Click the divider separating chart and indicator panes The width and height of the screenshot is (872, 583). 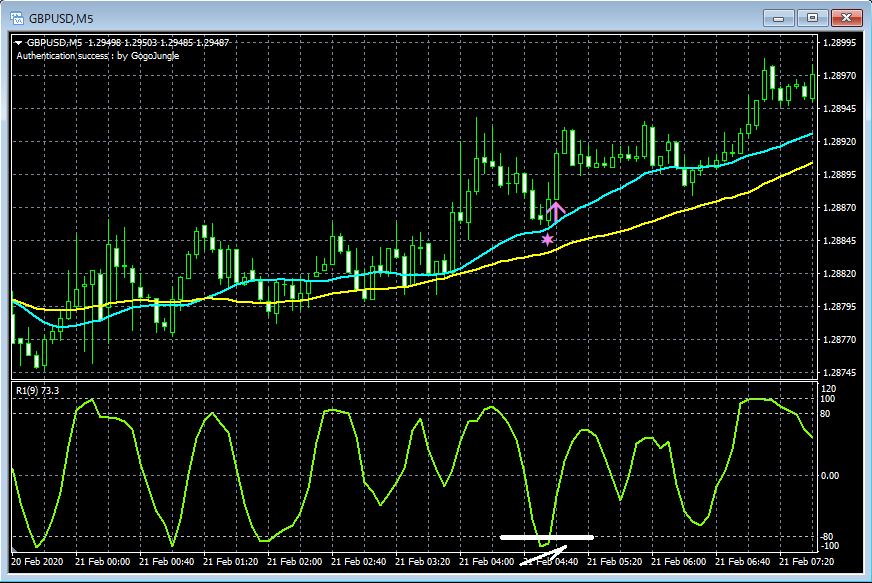point(400,379)
